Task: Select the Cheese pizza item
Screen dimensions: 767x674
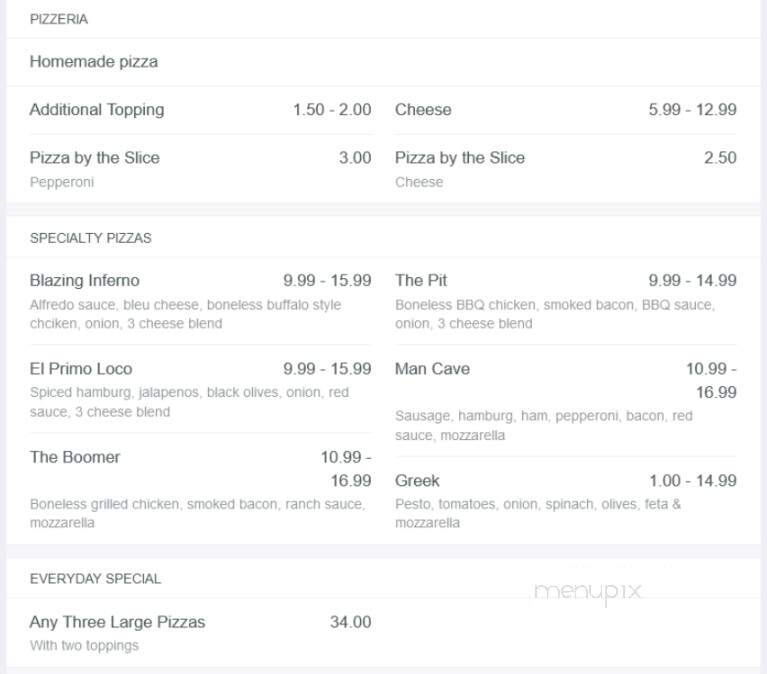Action: click(565, 110)
